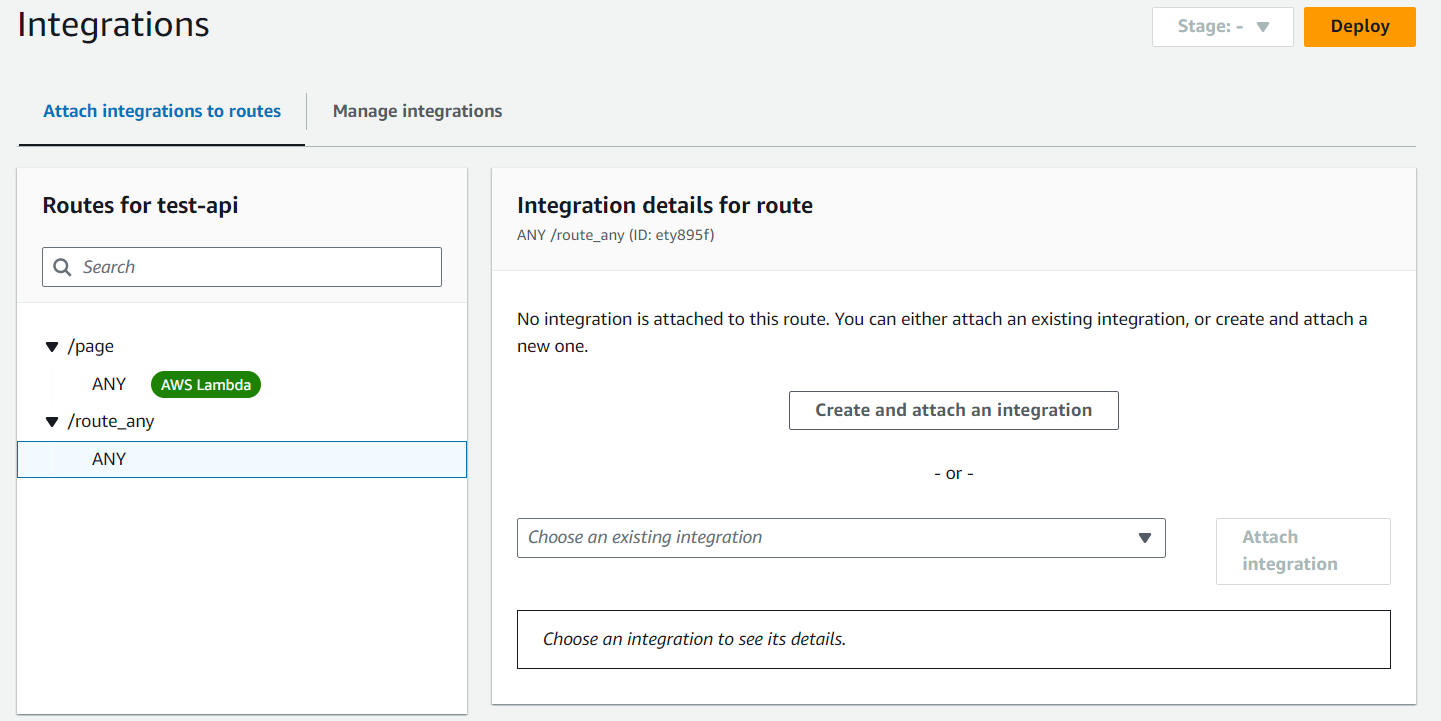This screenshot has width=1441, height=721.
Task: Select the ANY method under /route_any
Action: tap(109, 460)
